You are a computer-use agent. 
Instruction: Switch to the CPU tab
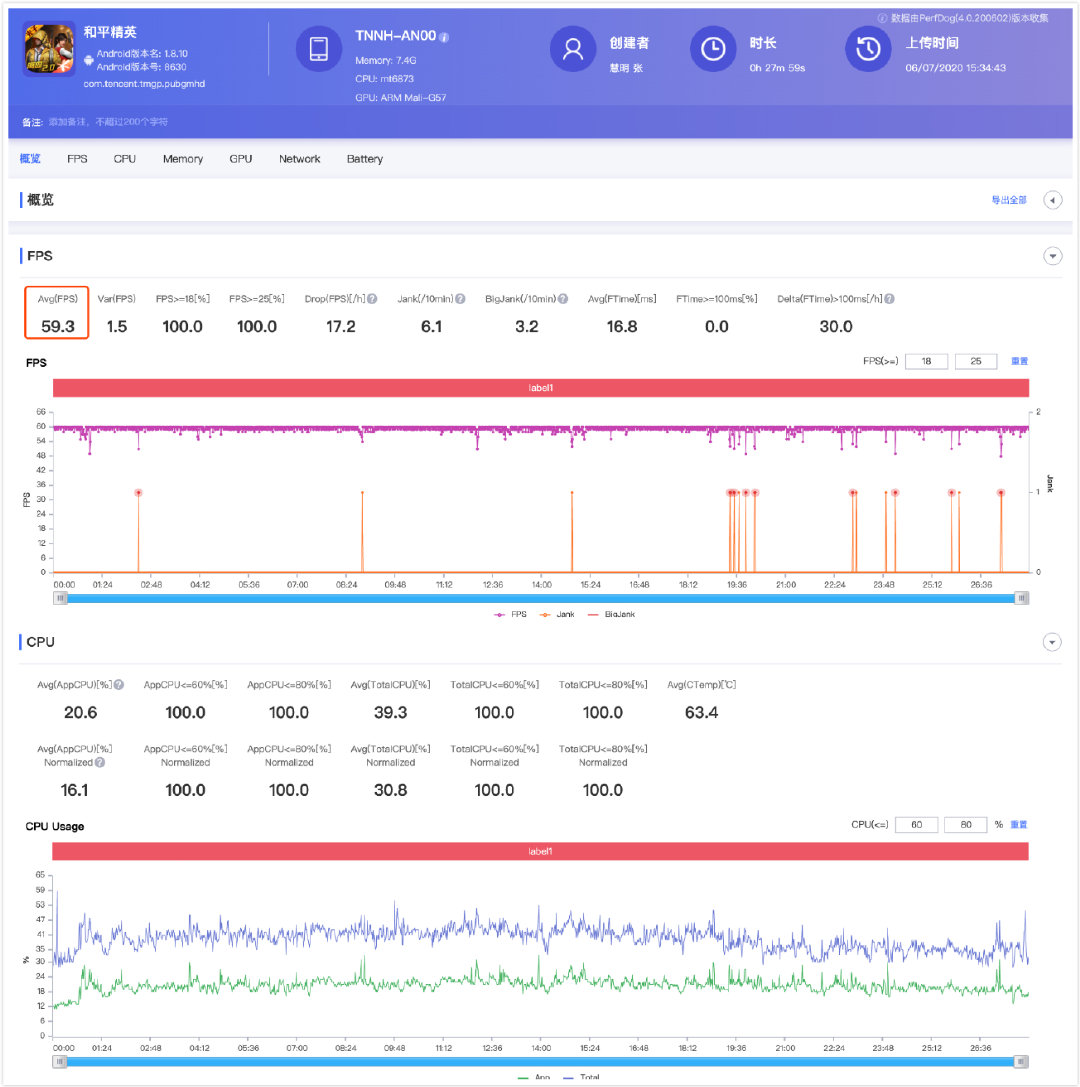pos(125,159)
